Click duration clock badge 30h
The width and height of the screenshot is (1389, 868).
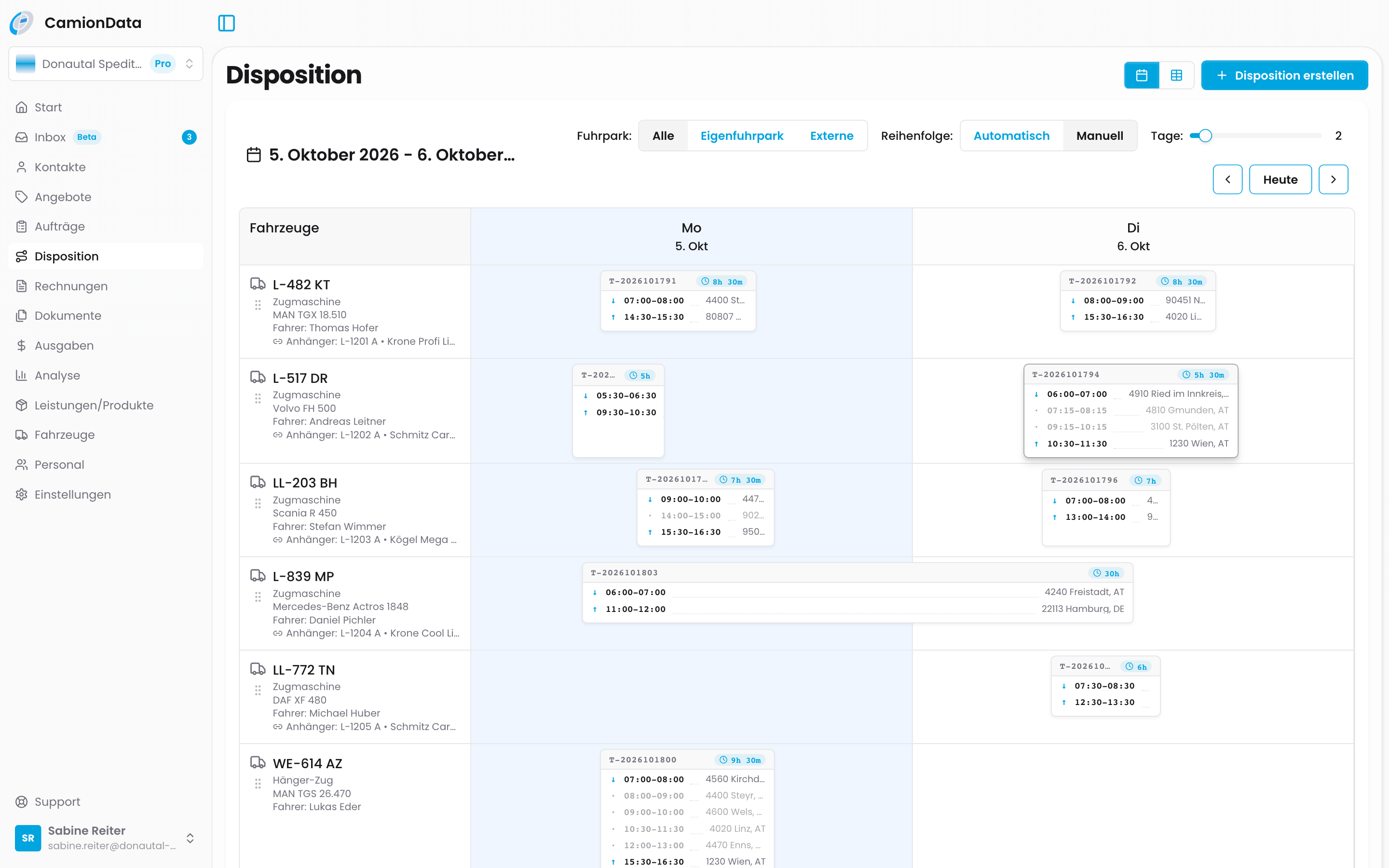[1106, 573]
